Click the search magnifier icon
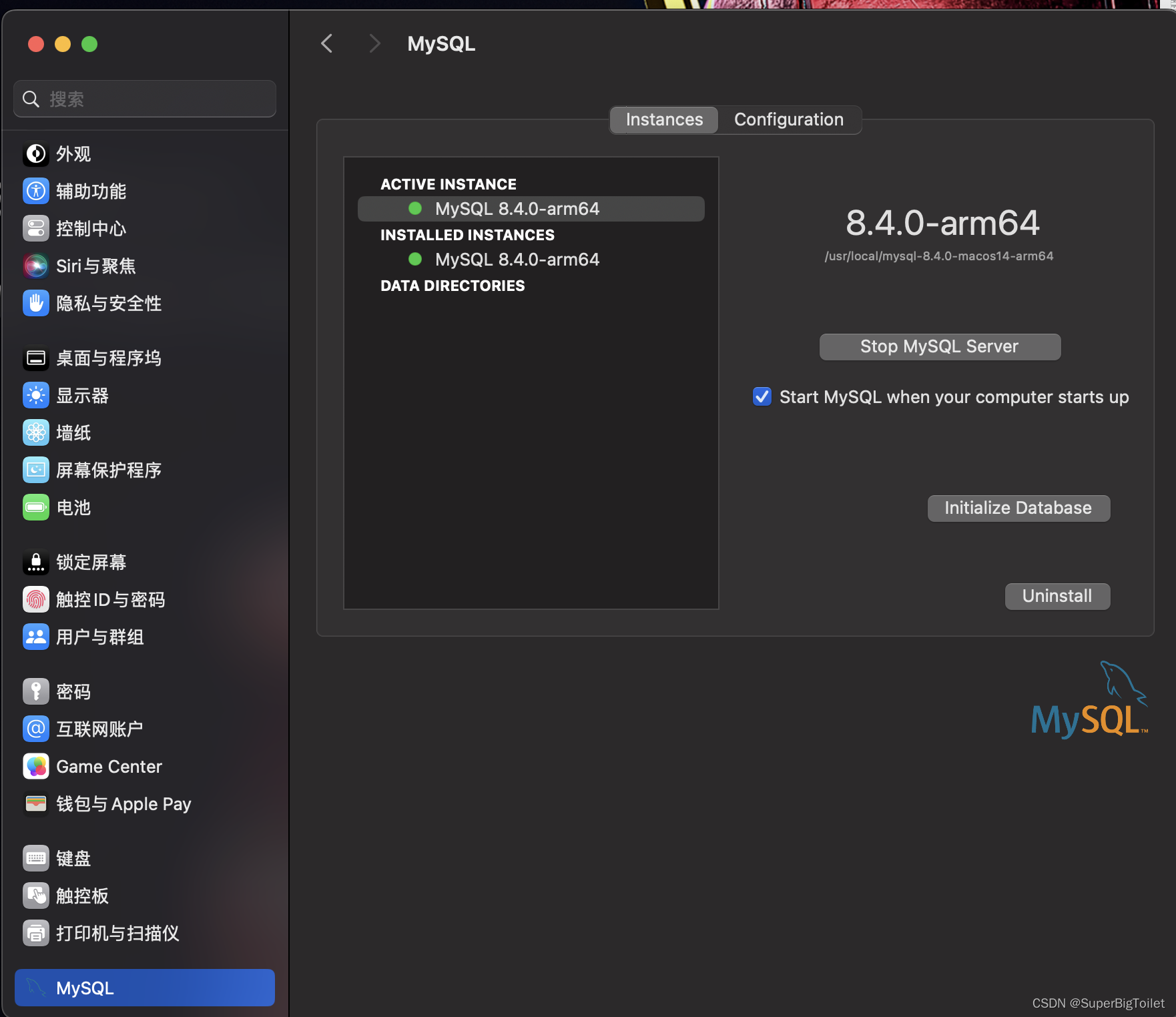The image size is (1176, 1017). point(31,99)
